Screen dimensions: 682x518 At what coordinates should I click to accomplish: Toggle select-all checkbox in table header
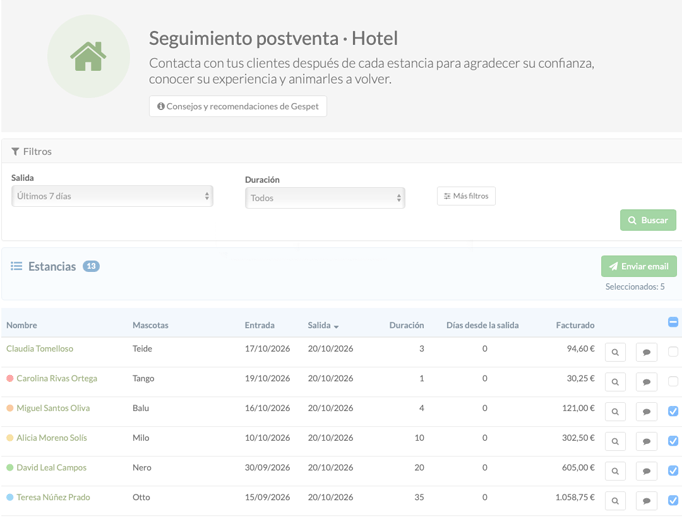673,322
